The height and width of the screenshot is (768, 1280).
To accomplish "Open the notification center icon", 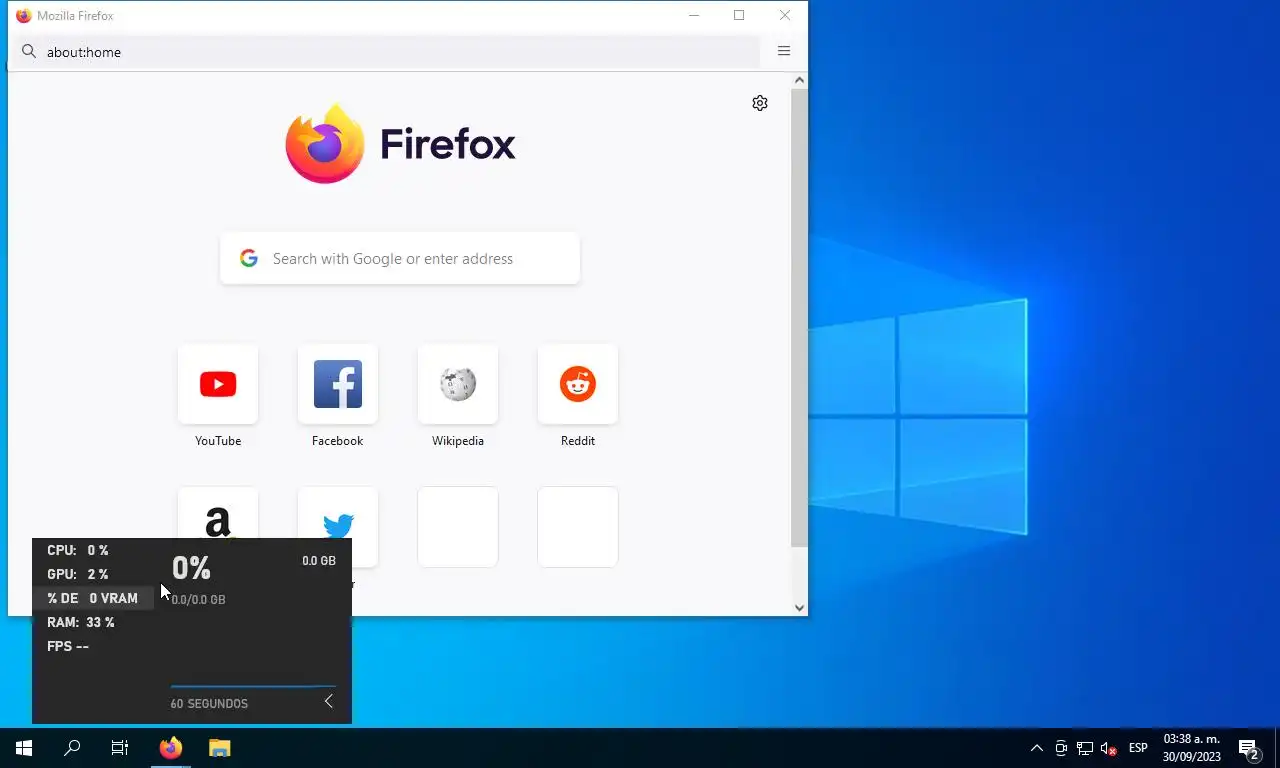I will 1249,748.
